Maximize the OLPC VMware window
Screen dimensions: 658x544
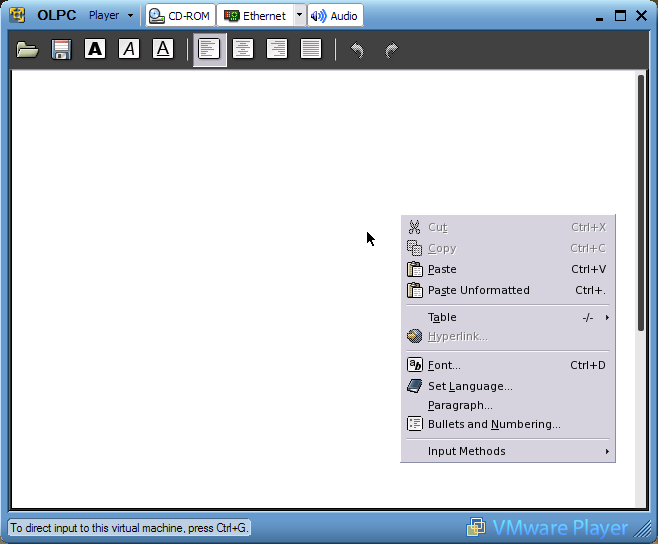[x=620, y=16]
